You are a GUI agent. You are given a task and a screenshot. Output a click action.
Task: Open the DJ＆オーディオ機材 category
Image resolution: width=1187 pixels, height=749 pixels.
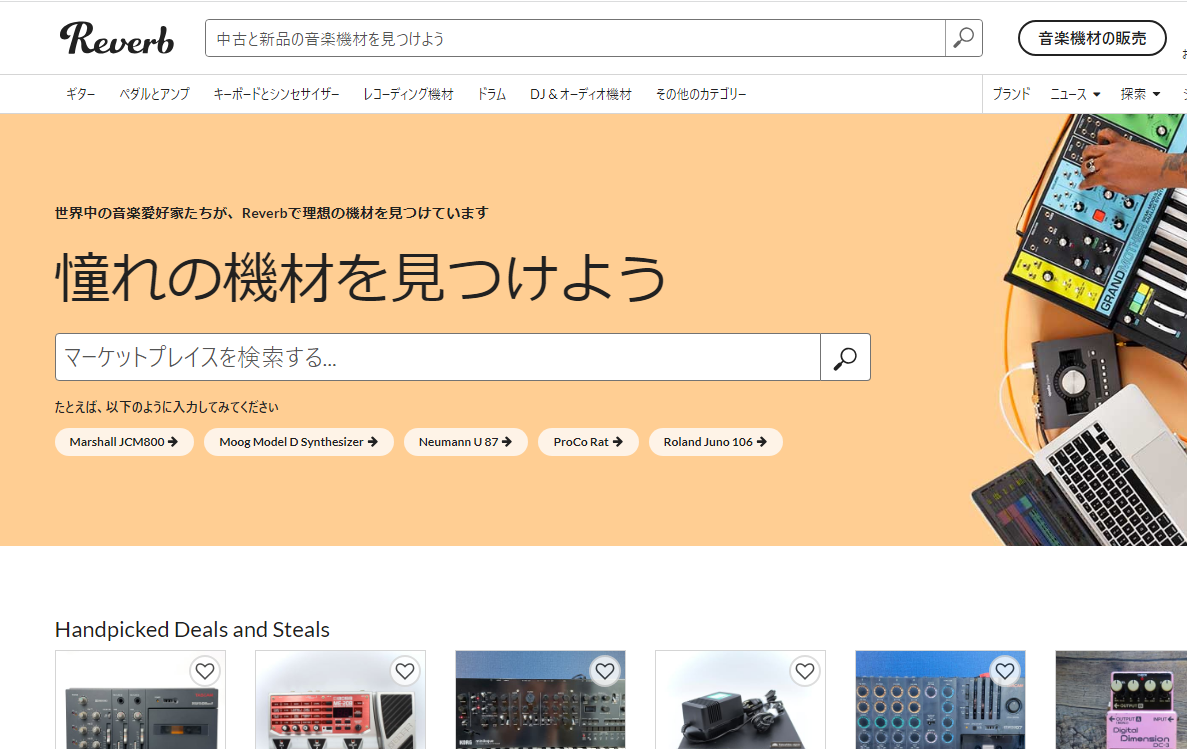pyautogui.click(x=581, y=94)
